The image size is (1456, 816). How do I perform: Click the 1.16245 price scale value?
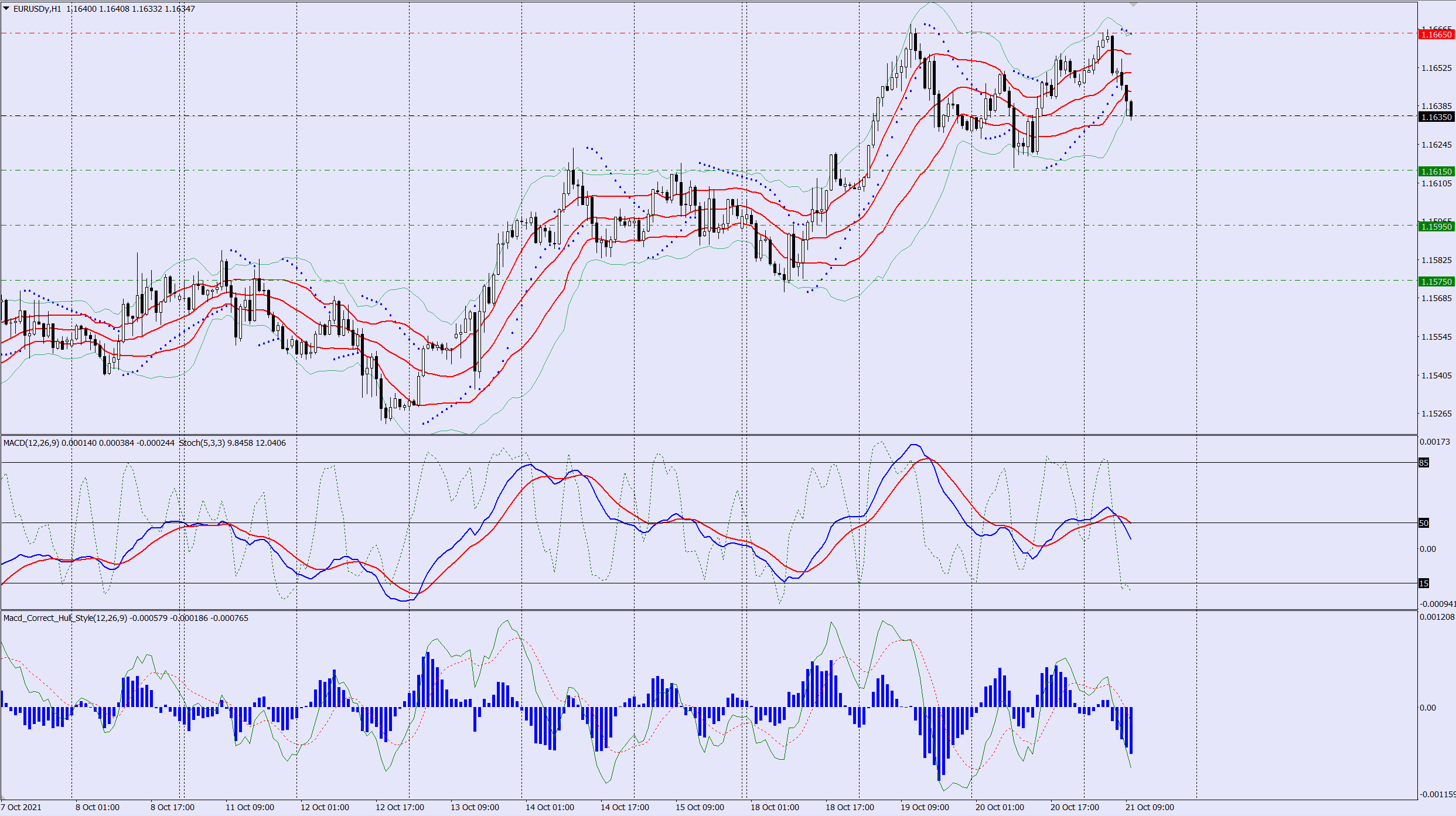coord(1437,145)
